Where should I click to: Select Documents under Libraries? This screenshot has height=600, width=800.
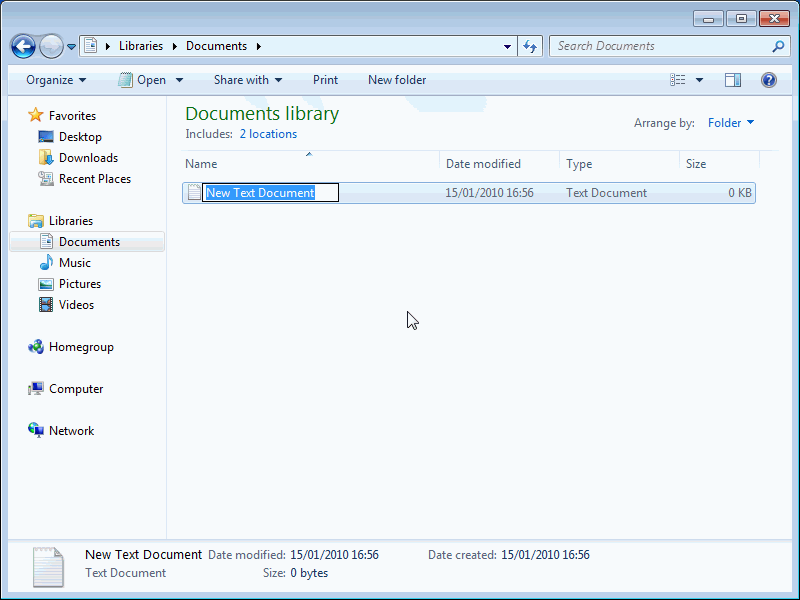87,242
